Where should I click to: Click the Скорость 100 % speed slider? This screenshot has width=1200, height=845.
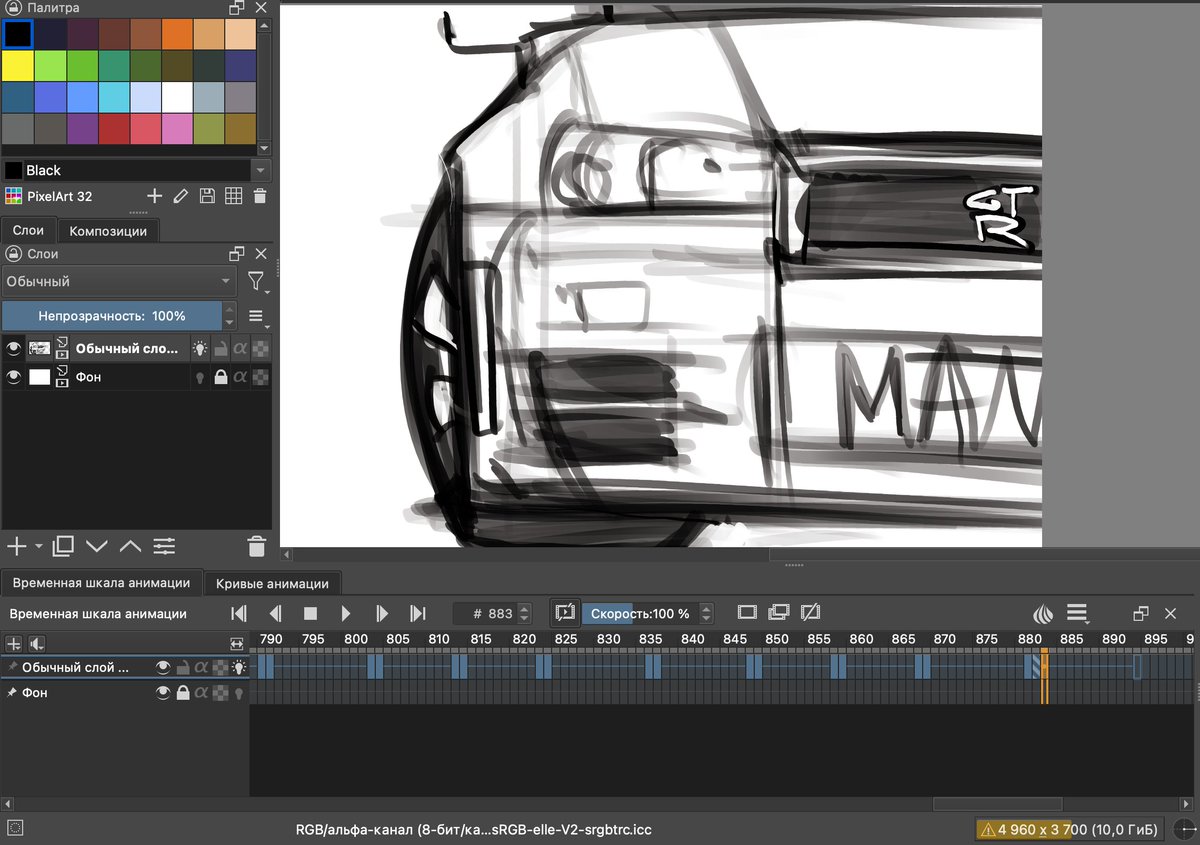click(640, 613)
